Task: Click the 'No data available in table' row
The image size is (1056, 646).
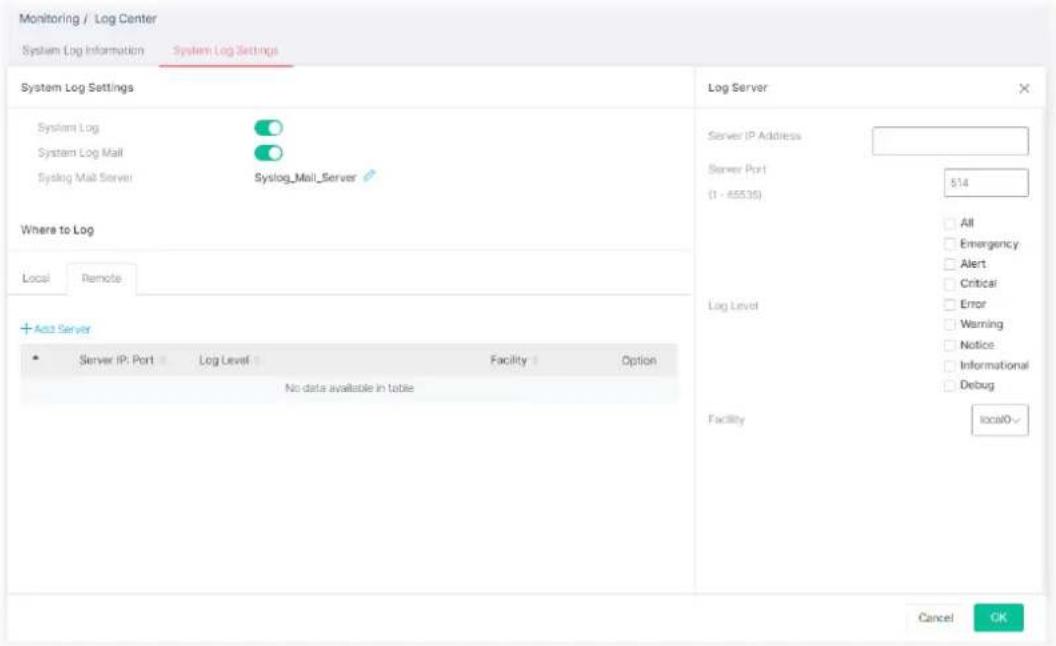Action: pos(349,388)
